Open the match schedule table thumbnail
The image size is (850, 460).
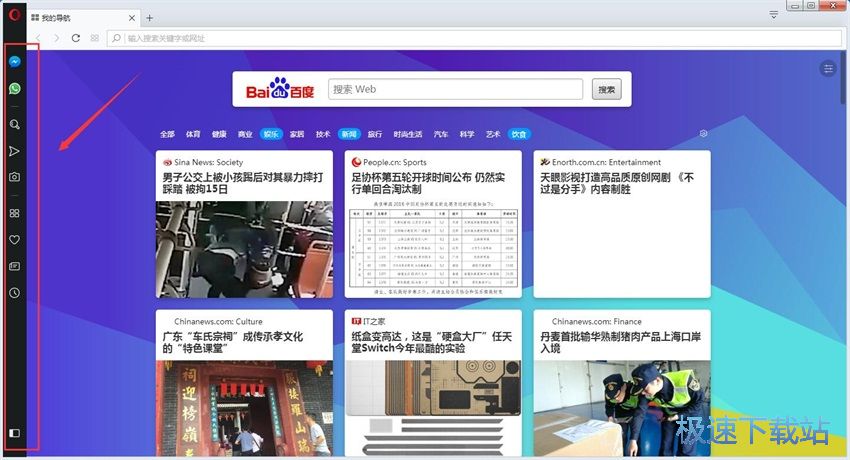[x=433, y=249]
